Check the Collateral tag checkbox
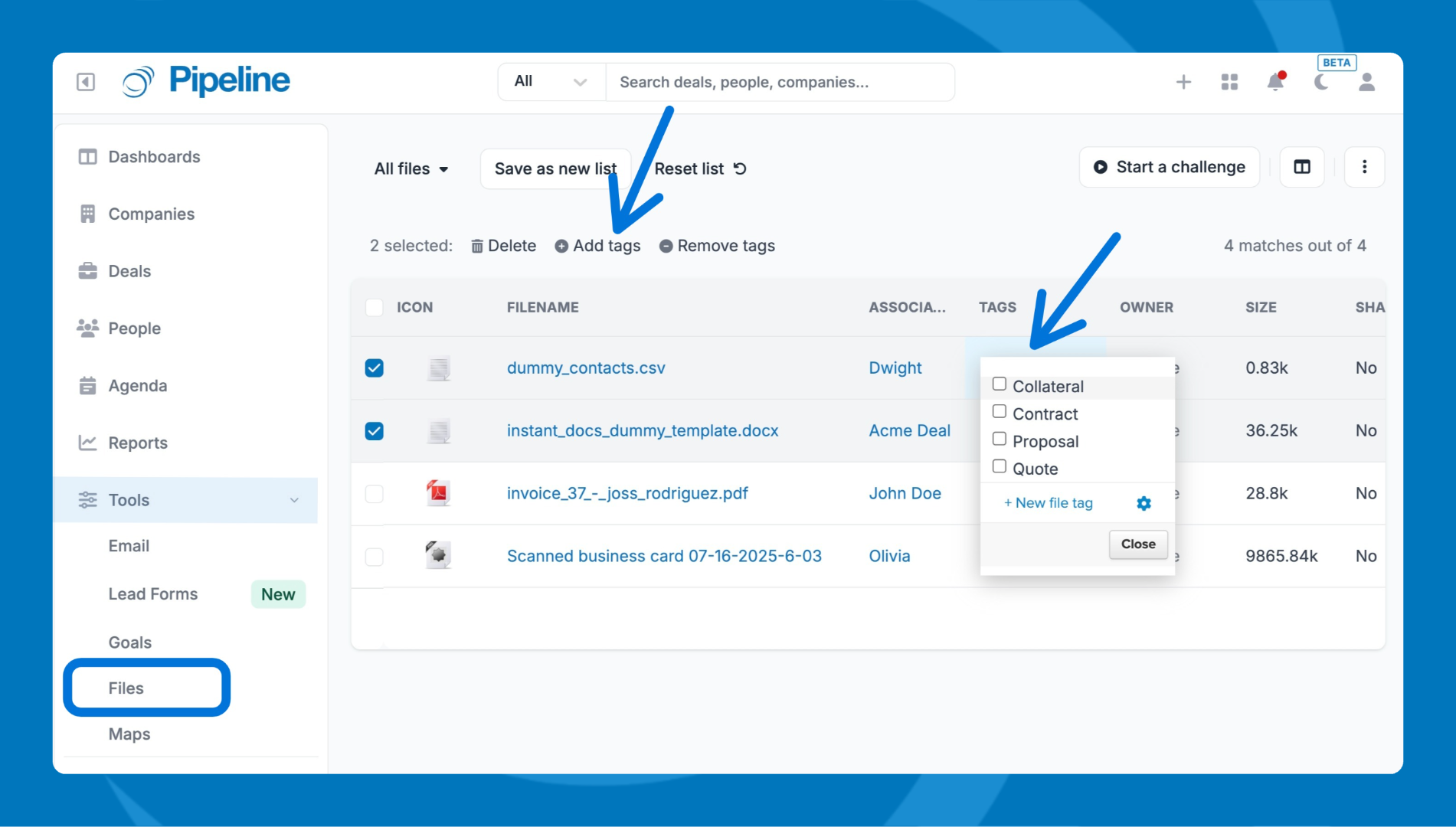 tap(1000, 384)
